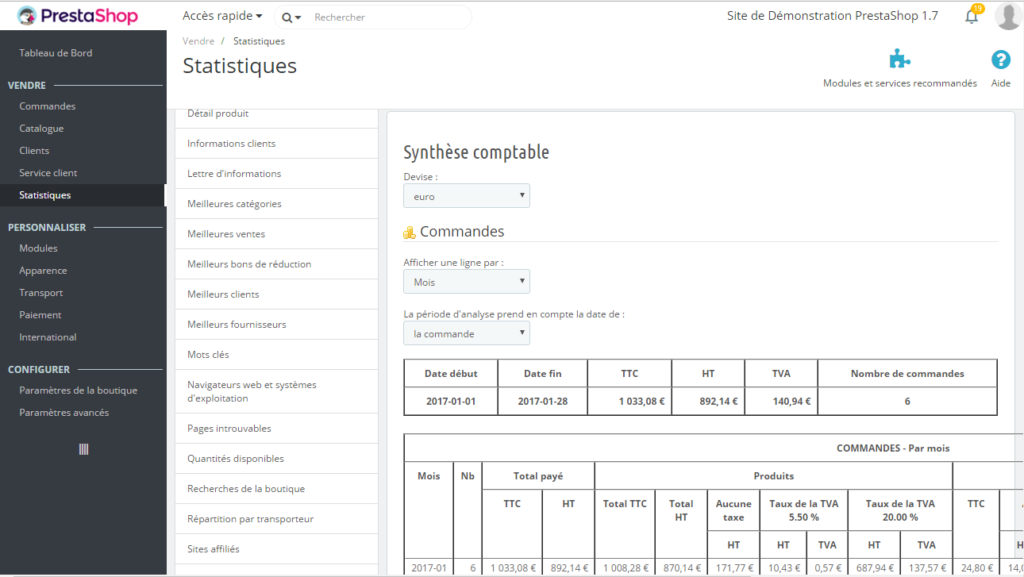
Task: Open Clients in the sidebar
Action: [x=34, y=150]
